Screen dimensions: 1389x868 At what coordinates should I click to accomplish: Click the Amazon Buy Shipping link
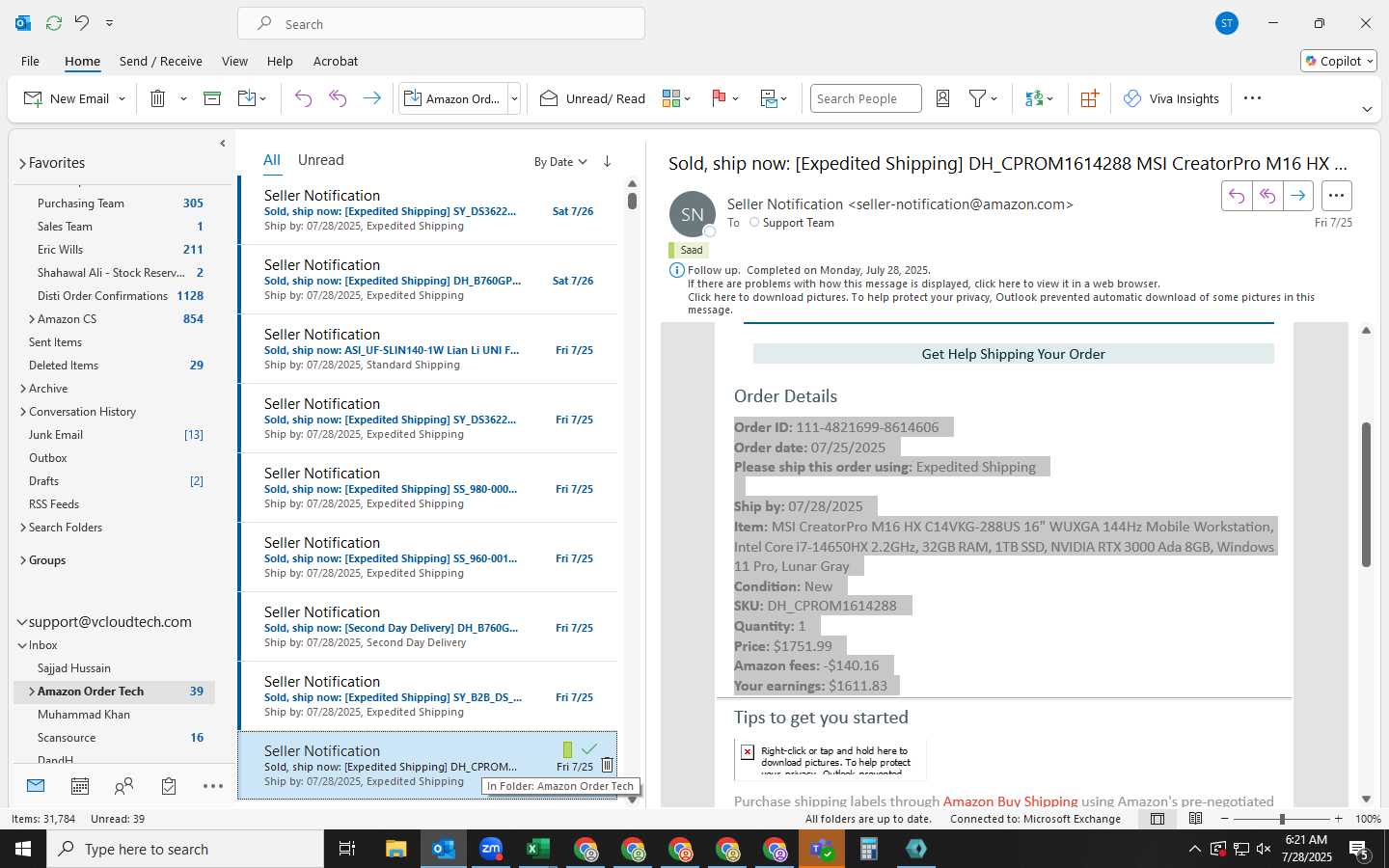(1010, 800)
